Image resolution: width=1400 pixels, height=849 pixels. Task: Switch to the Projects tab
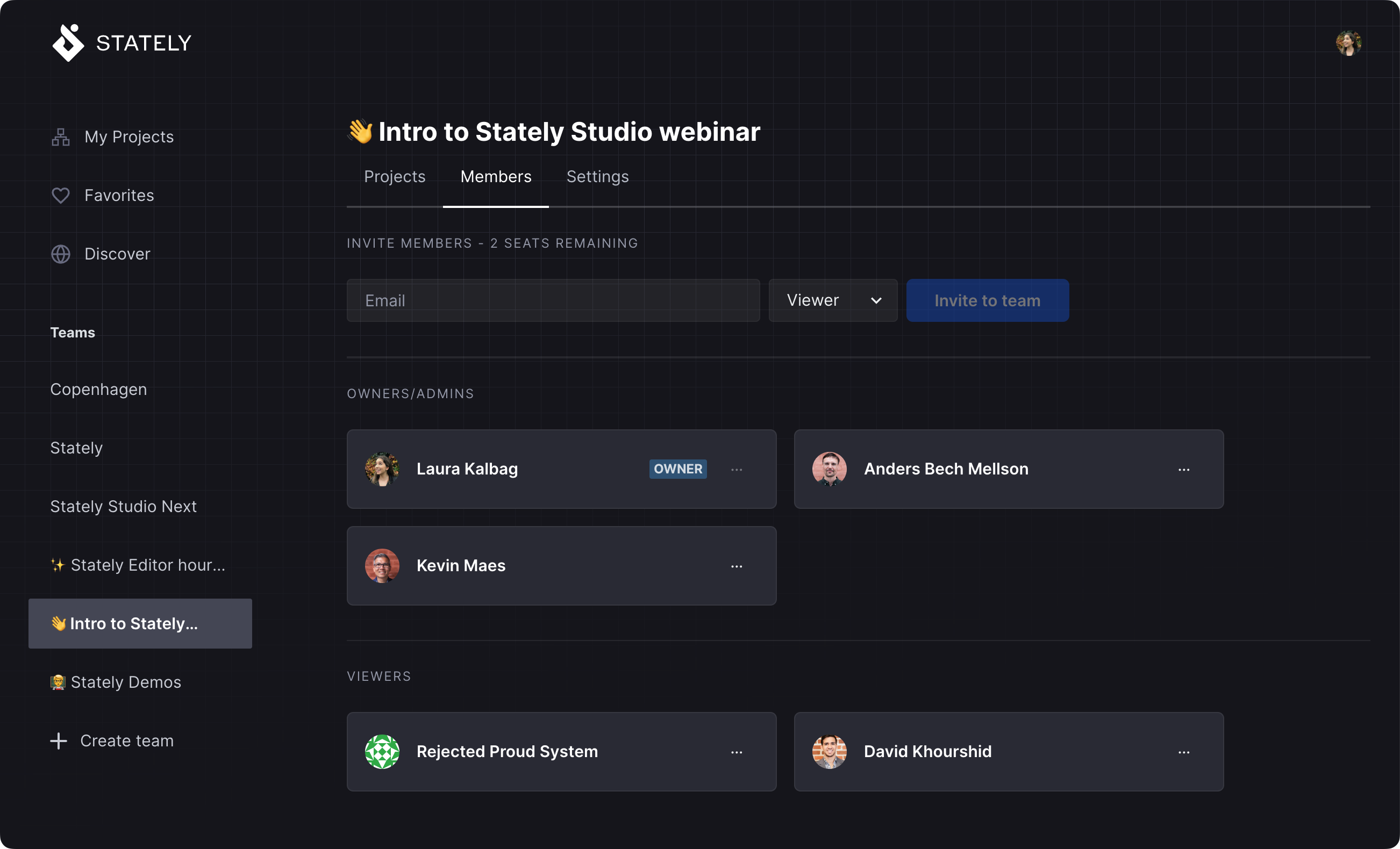[394, 176]
